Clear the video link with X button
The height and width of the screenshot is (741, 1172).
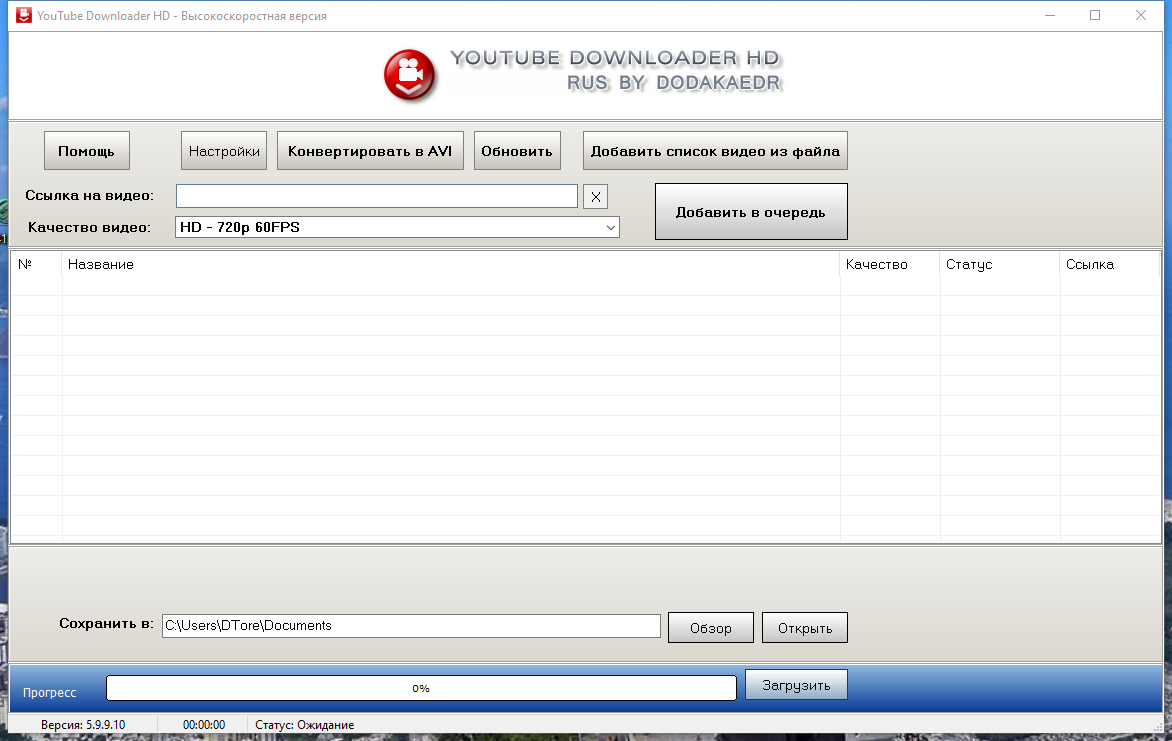pyautogui.click(x=595, y=197)
